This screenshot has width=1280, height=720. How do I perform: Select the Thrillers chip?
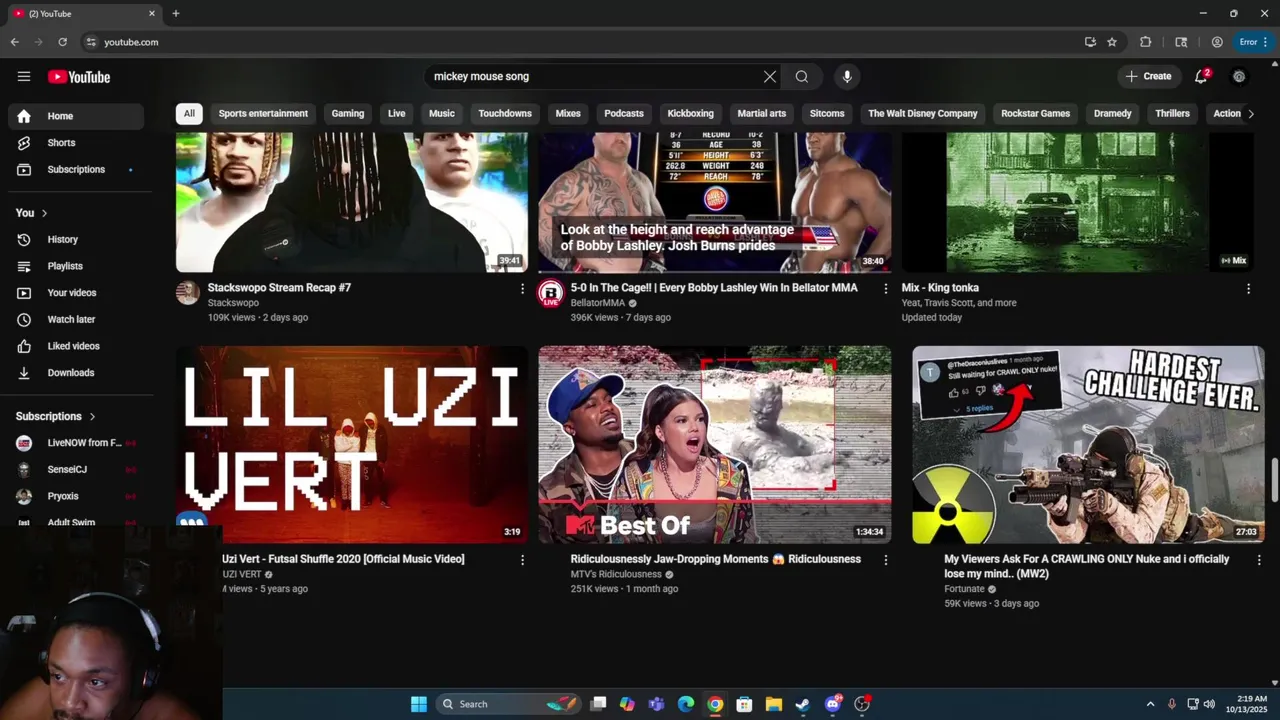(1173, 113)
